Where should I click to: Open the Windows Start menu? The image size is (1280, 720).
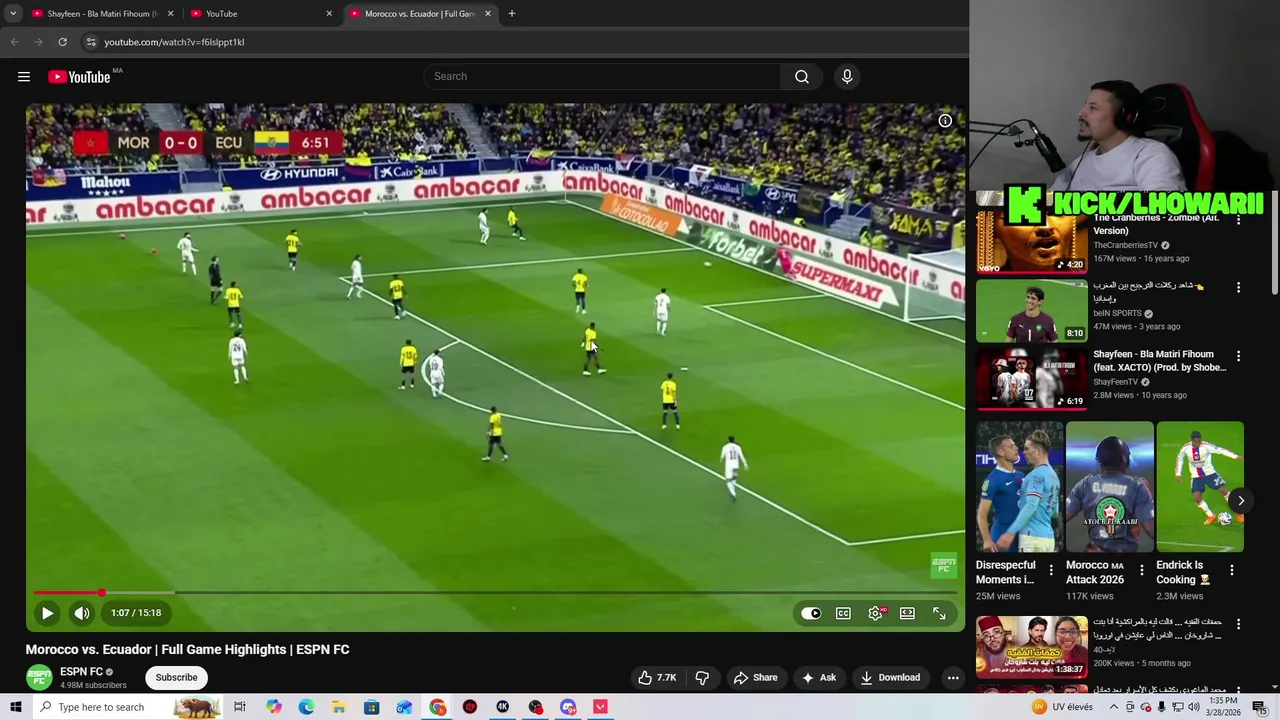click(15, 707)
